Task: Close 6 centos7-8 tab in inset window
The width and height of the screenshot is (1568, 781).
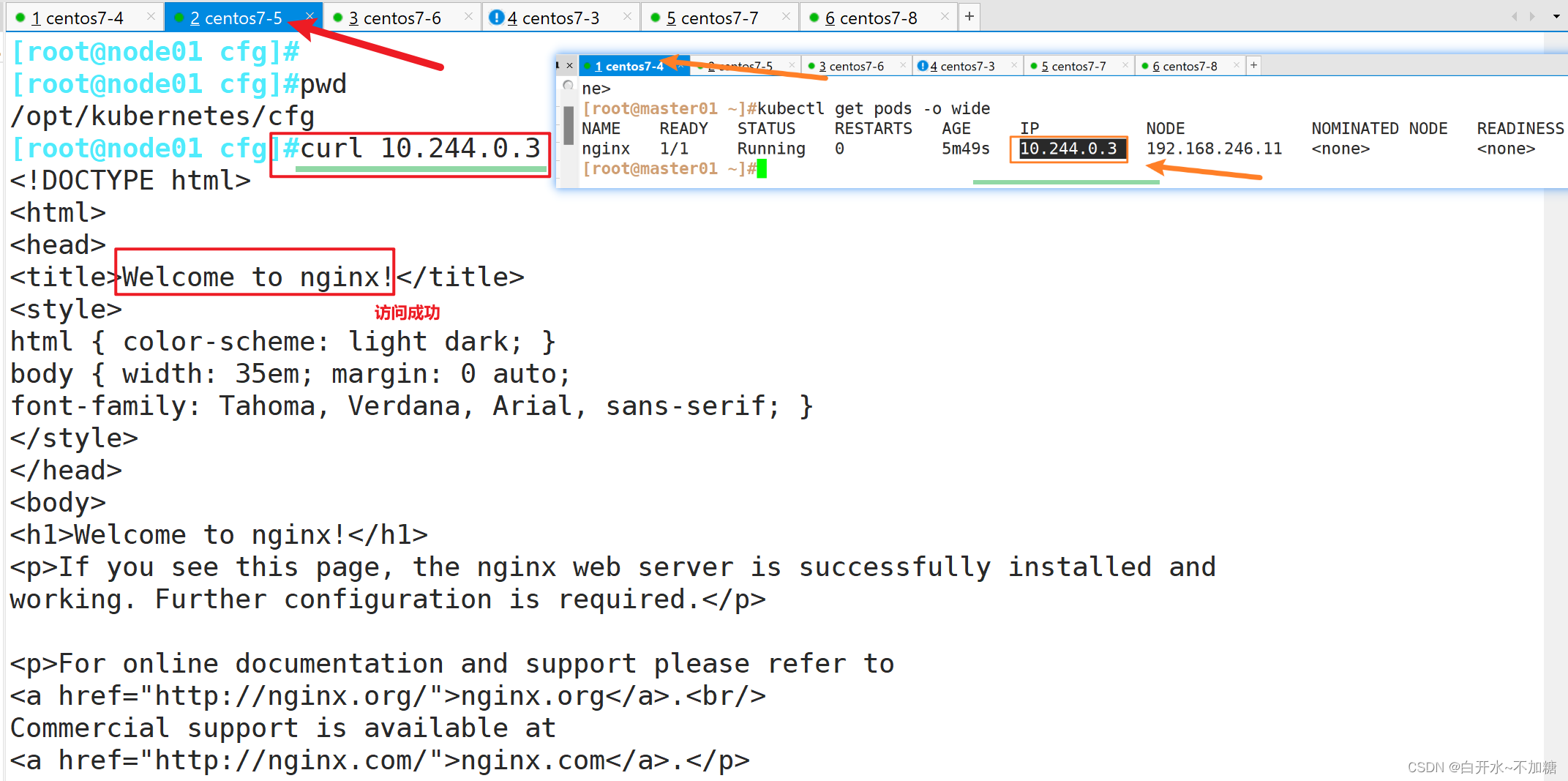Action: pyautogui.click(x=1237, y=65)
